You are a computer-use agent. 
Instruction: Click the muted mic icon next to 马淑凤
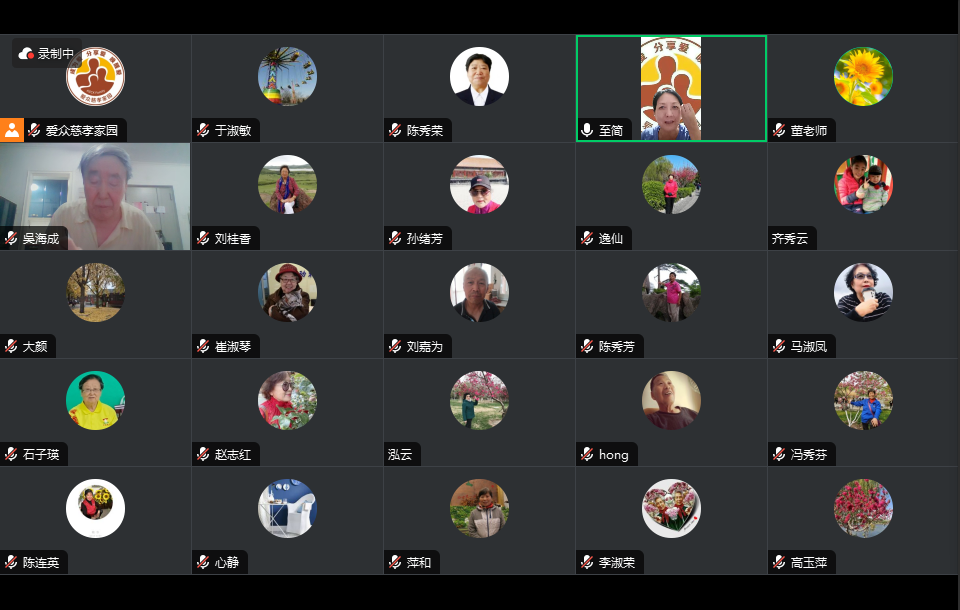point(779,346)
